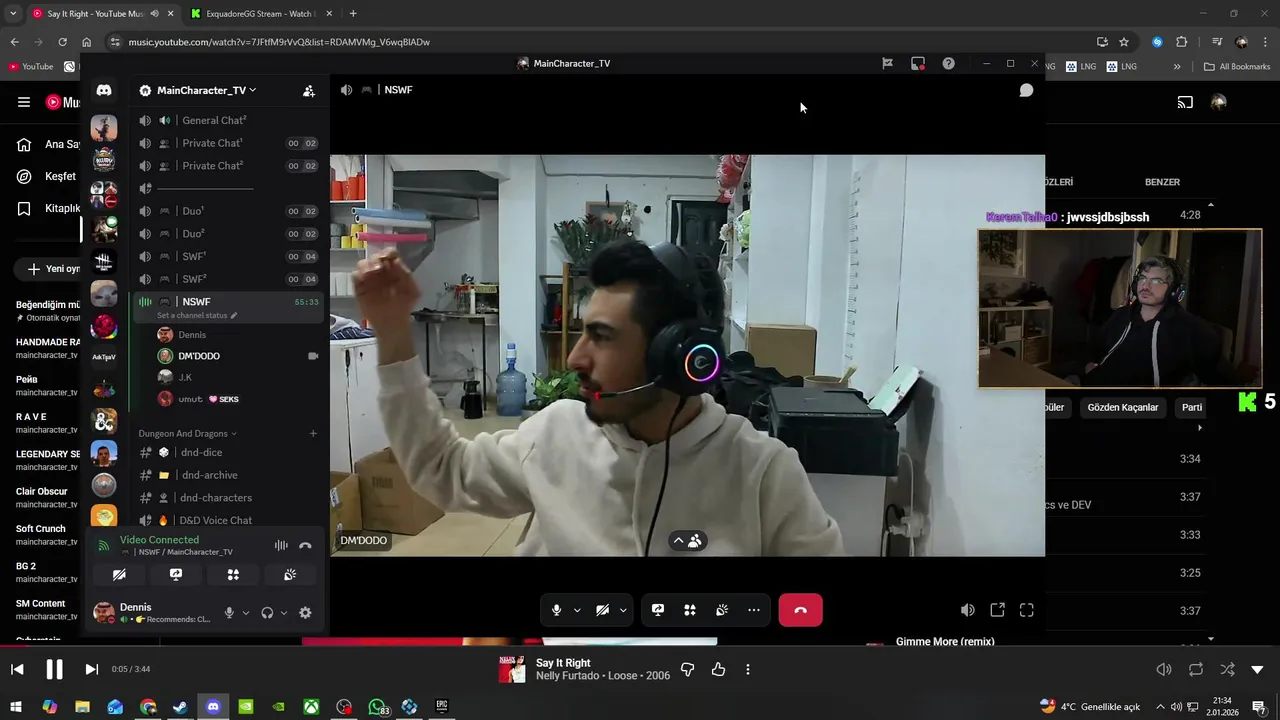
Task: Pause the Say It Right track
Action: (x=55, y=669)
